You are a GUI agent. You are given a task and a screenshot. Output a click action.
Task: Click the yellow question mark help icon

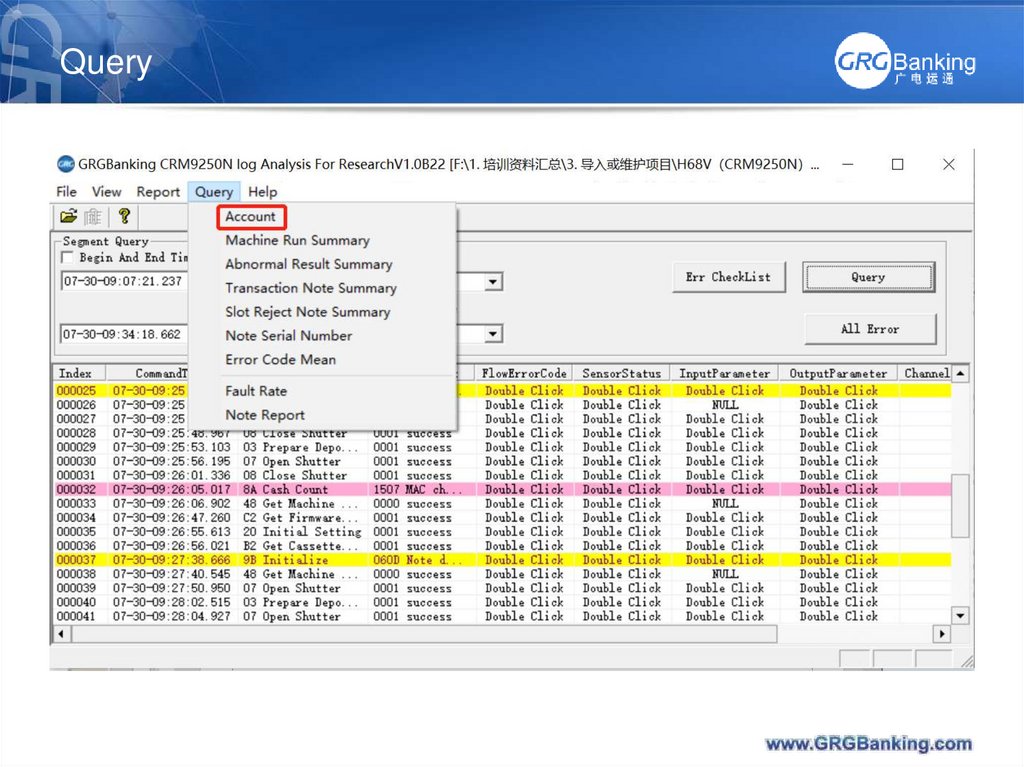tap(124, 216)
